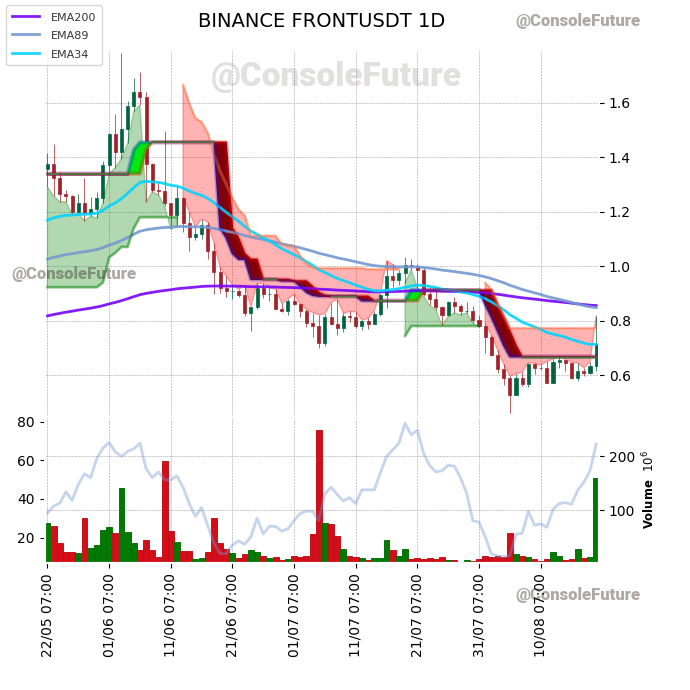Viewport: 690px width, 690px height.
Task: Click the red volume bar near 11/06
Action: 165,511
